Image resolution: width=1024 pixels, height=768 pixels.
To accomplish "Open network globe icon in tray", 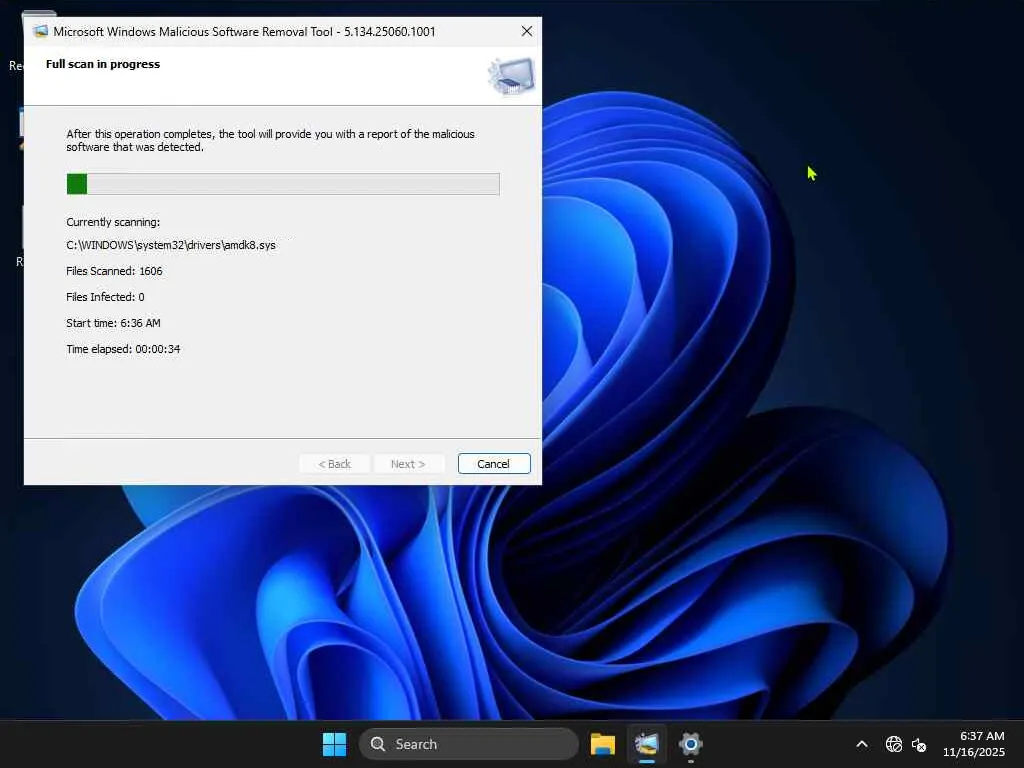I will [893, 744].
